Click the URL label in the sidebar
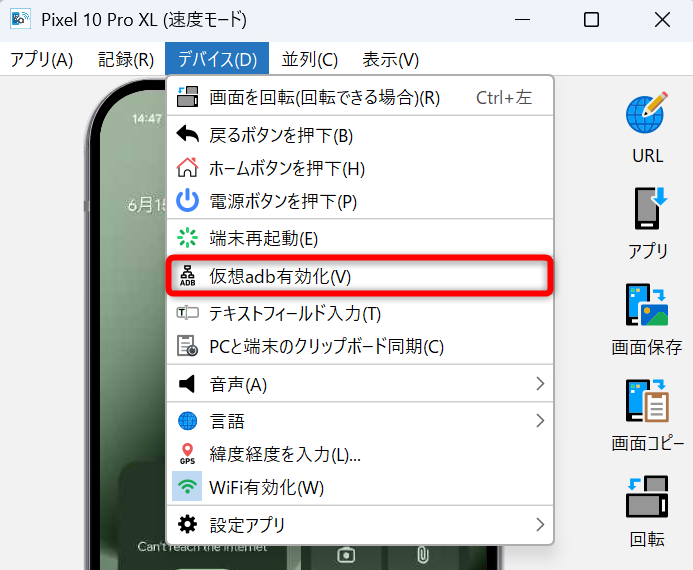The height and width of the screenshot is (570, 693). [647, 156]
